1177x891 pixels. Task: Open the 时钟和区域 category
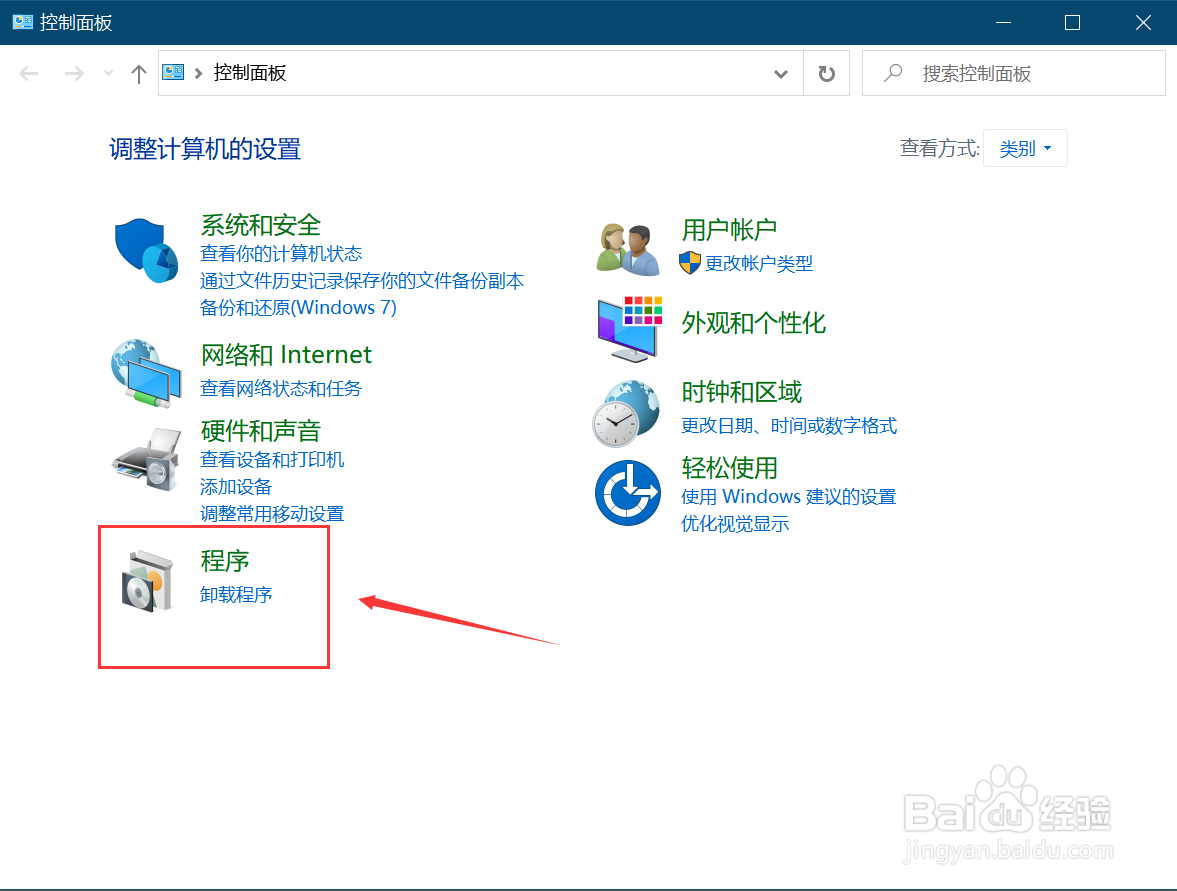(x=742, y=392)
